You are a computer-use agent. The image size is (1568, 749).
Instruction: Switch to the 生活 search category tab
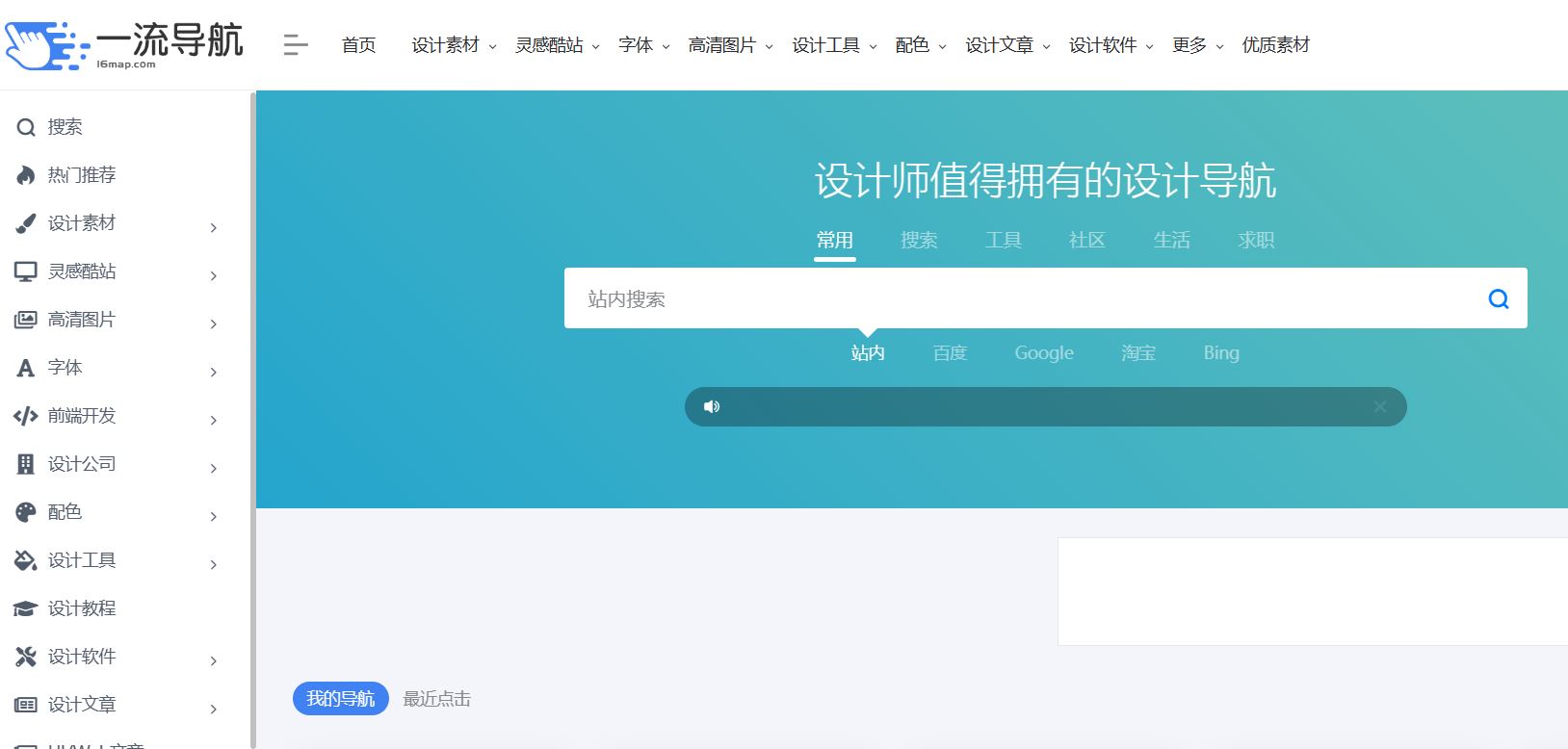pyautogui.click(x=1172, y=241)
